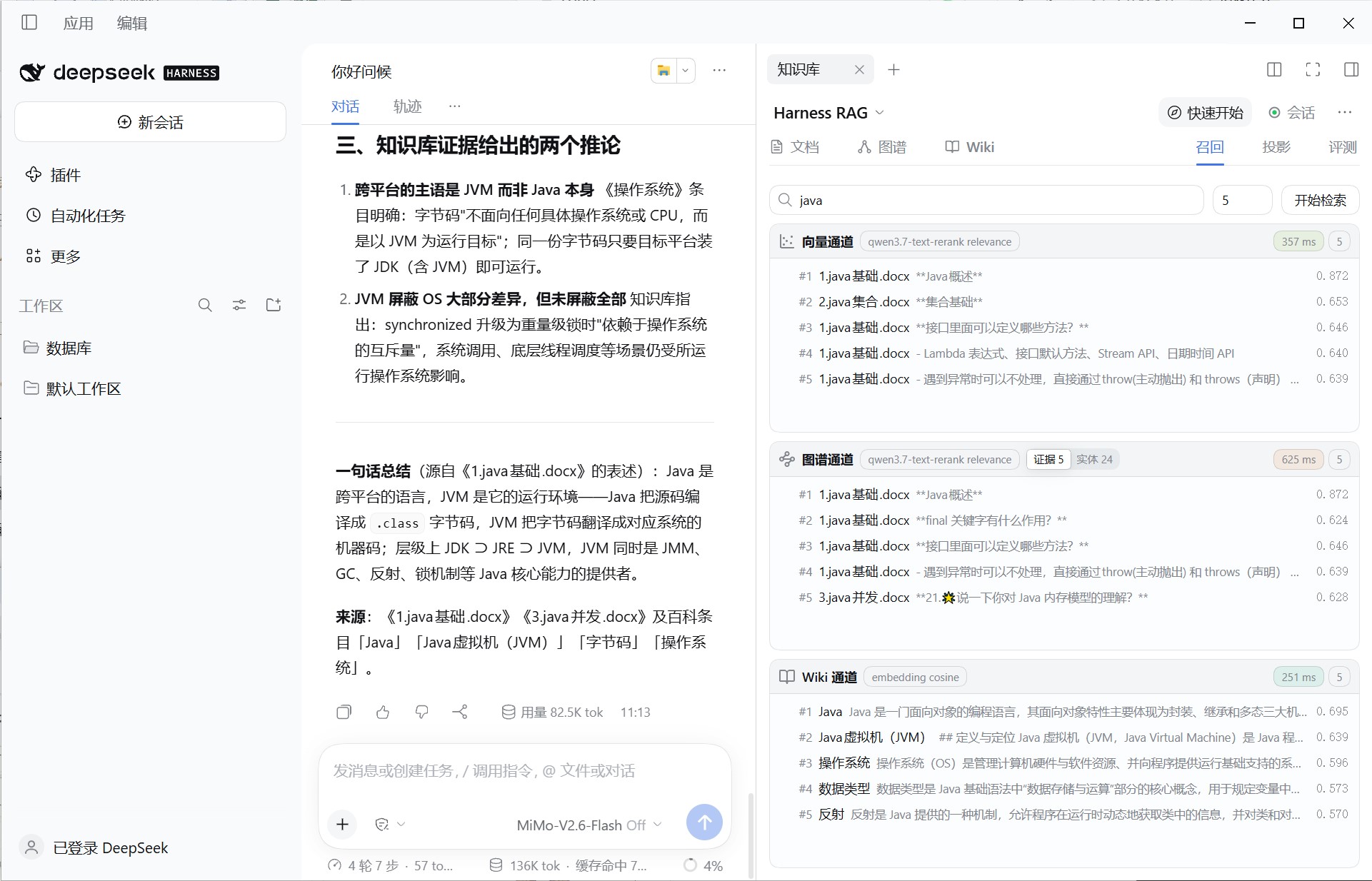1372x881 pixels.
Task: Add attachment with the plus icon
Action: (343, 825)
